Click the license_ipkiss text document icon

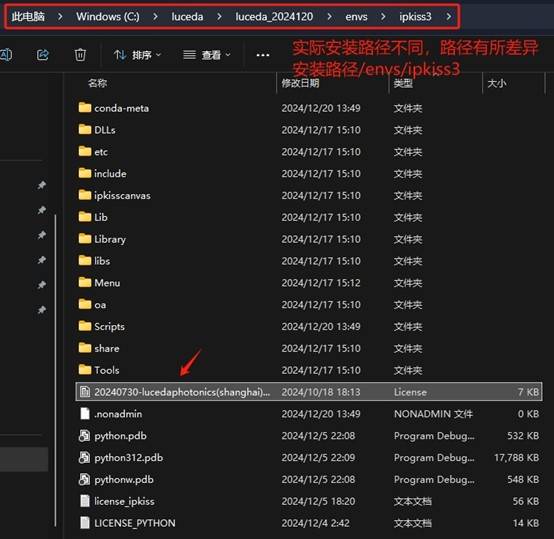click(85, 501)
